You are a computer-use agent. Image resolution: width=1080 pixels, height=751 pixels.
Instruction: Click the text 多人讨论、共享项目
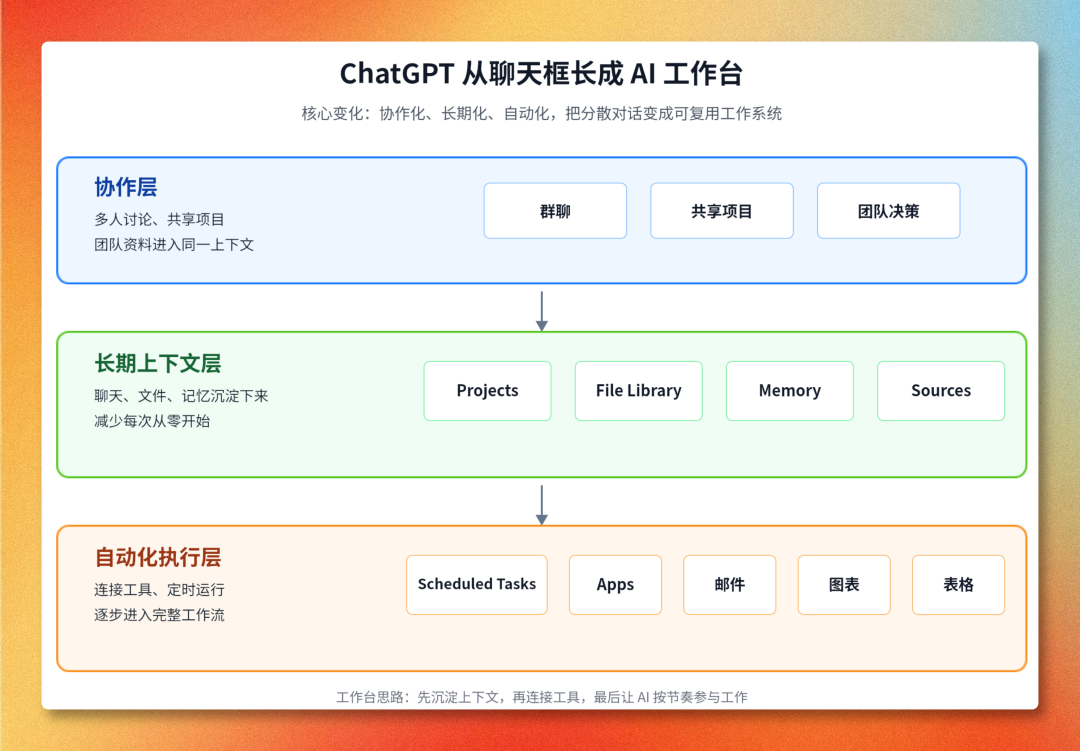click(x=159, y=219)
